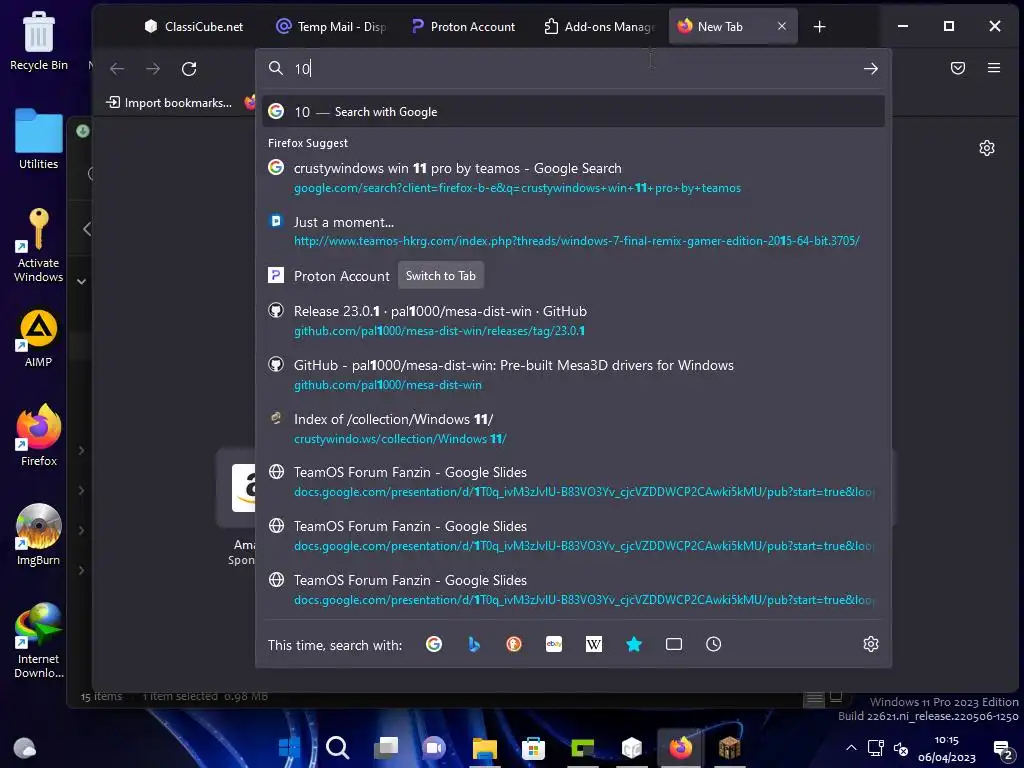Click Switch to Tab button for Proton Account
Image resolution: width=1024 pixels, height=768 pixels.
point(441,276)
